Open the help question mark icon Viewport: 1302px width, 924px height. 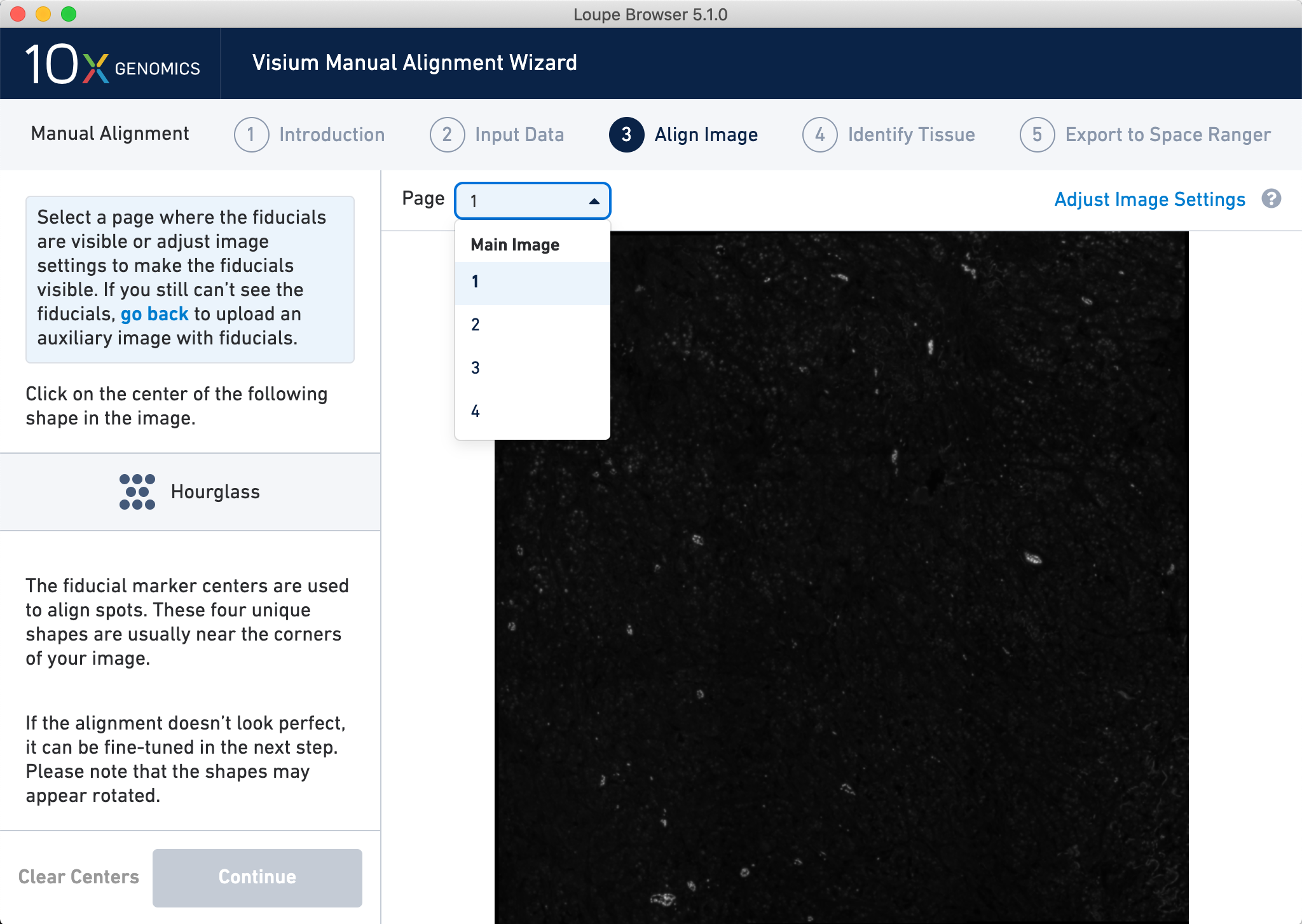tap(1271, 199)
